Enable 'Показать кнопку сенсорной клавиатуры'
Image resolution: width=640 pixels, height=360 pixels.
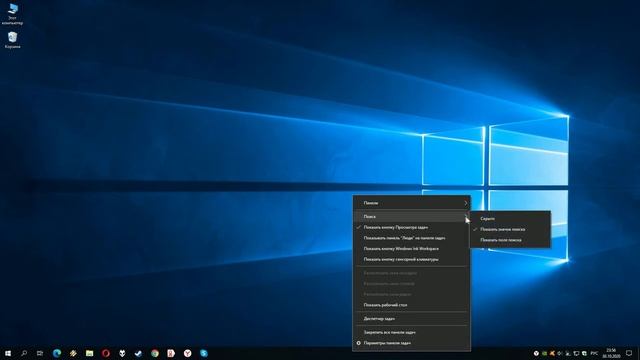[411, 259]
